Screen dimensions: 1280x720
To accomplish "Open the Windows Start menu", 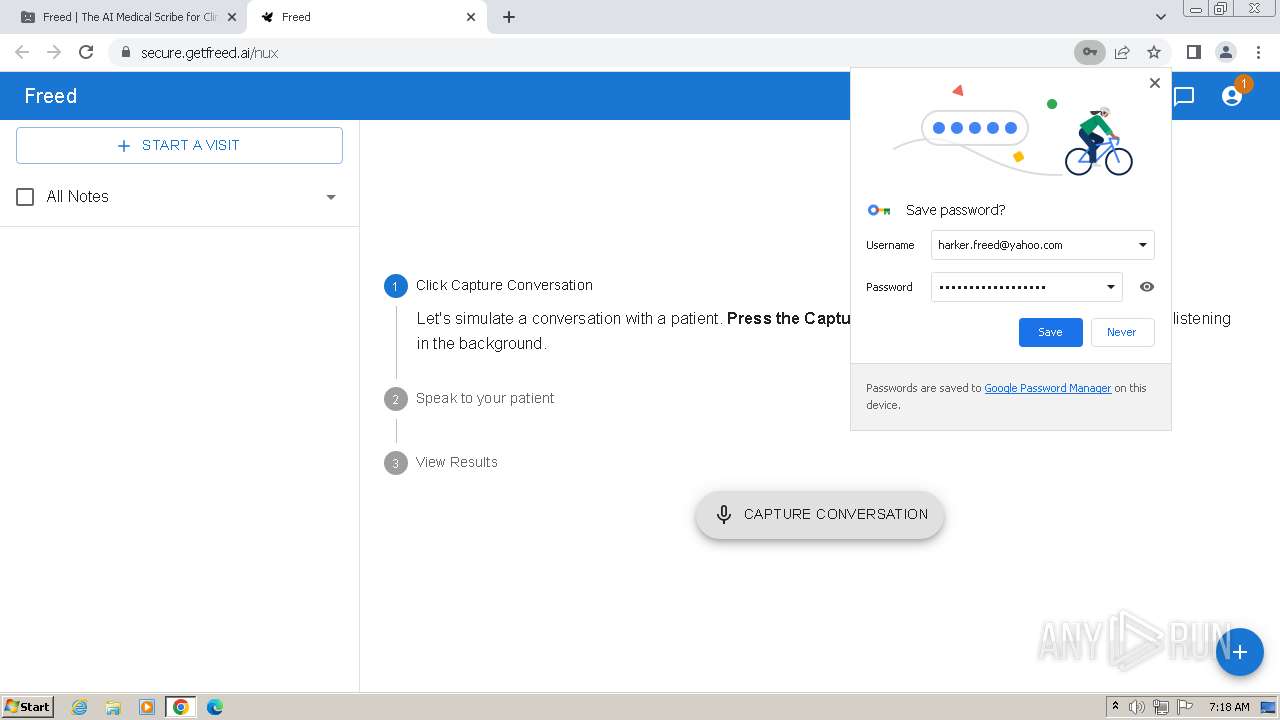I will (x=28, y=706).
